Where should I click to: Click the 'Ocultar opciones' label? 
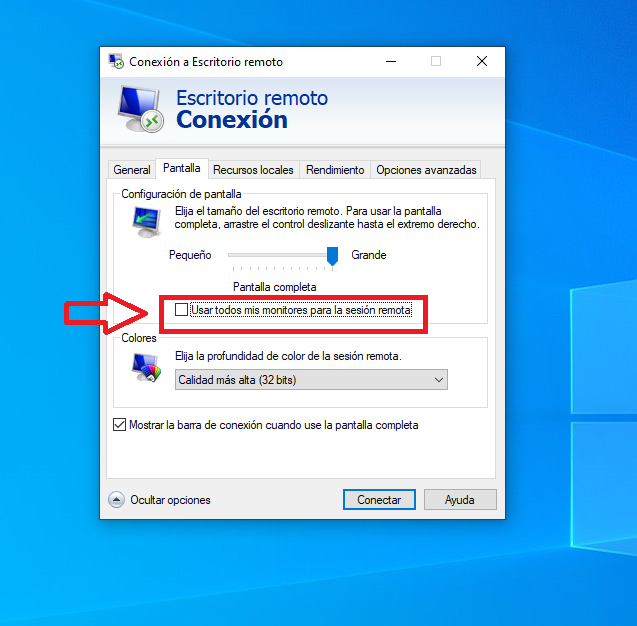(170, 500)
